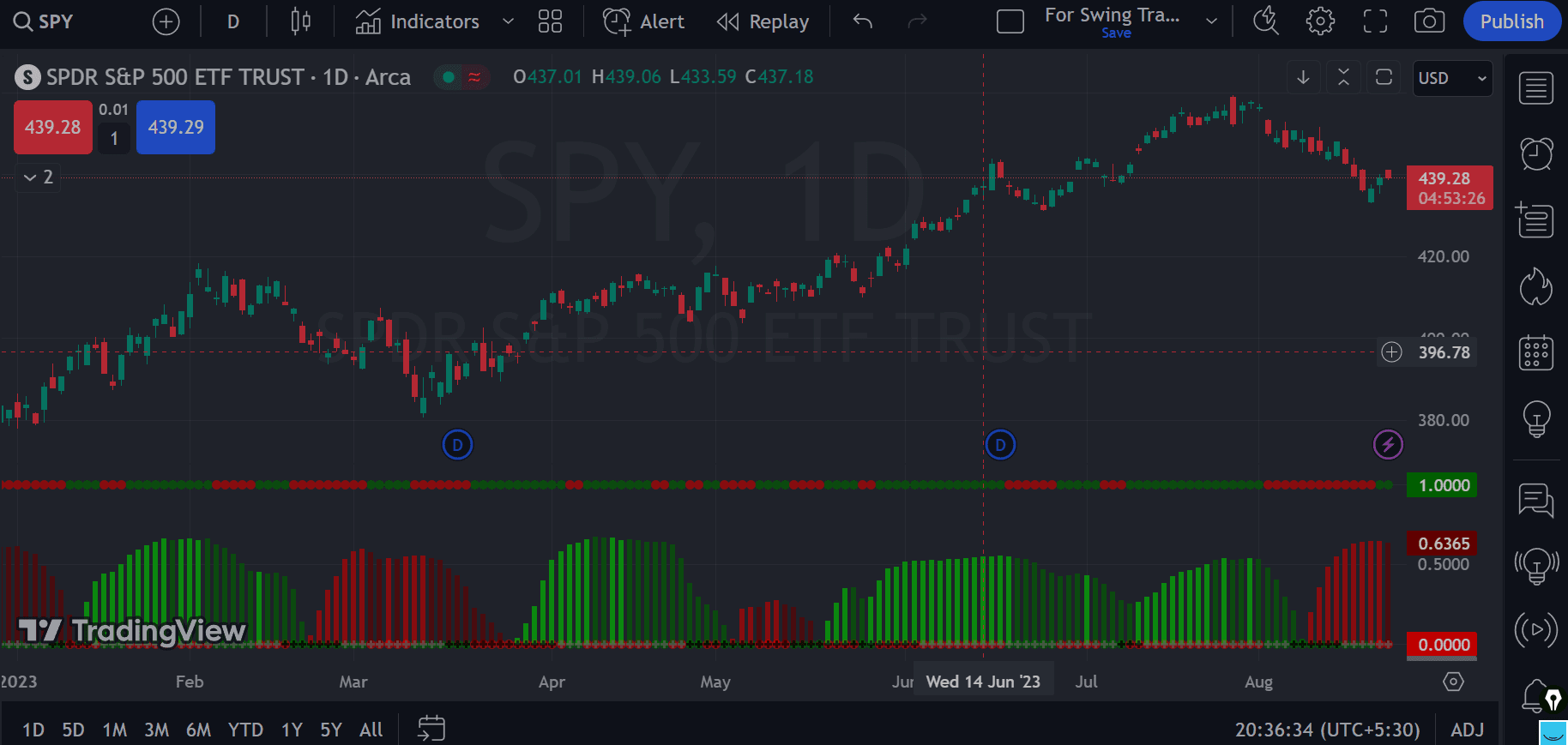Viewport: 1568px width, 745px height.
Task: Redo the last chart action
Action: tap(917, 21)
